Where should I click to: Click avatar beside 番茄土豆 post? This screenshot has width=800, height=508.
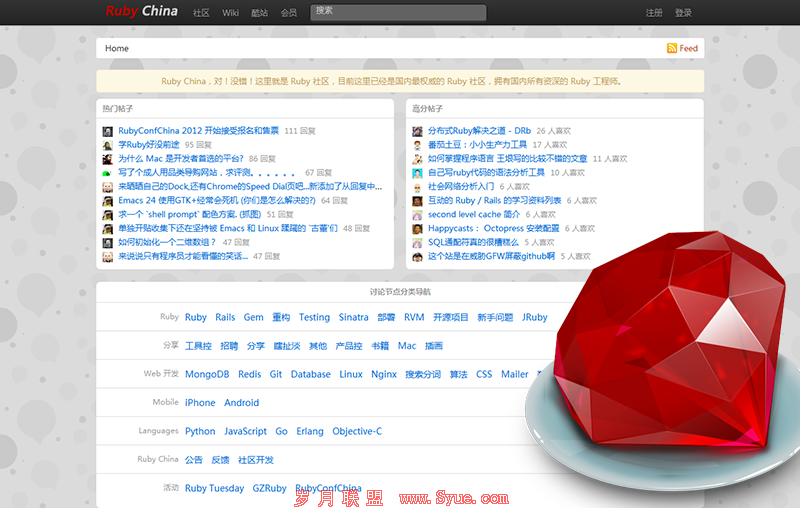pyautogui.click(x=417, y=145)
